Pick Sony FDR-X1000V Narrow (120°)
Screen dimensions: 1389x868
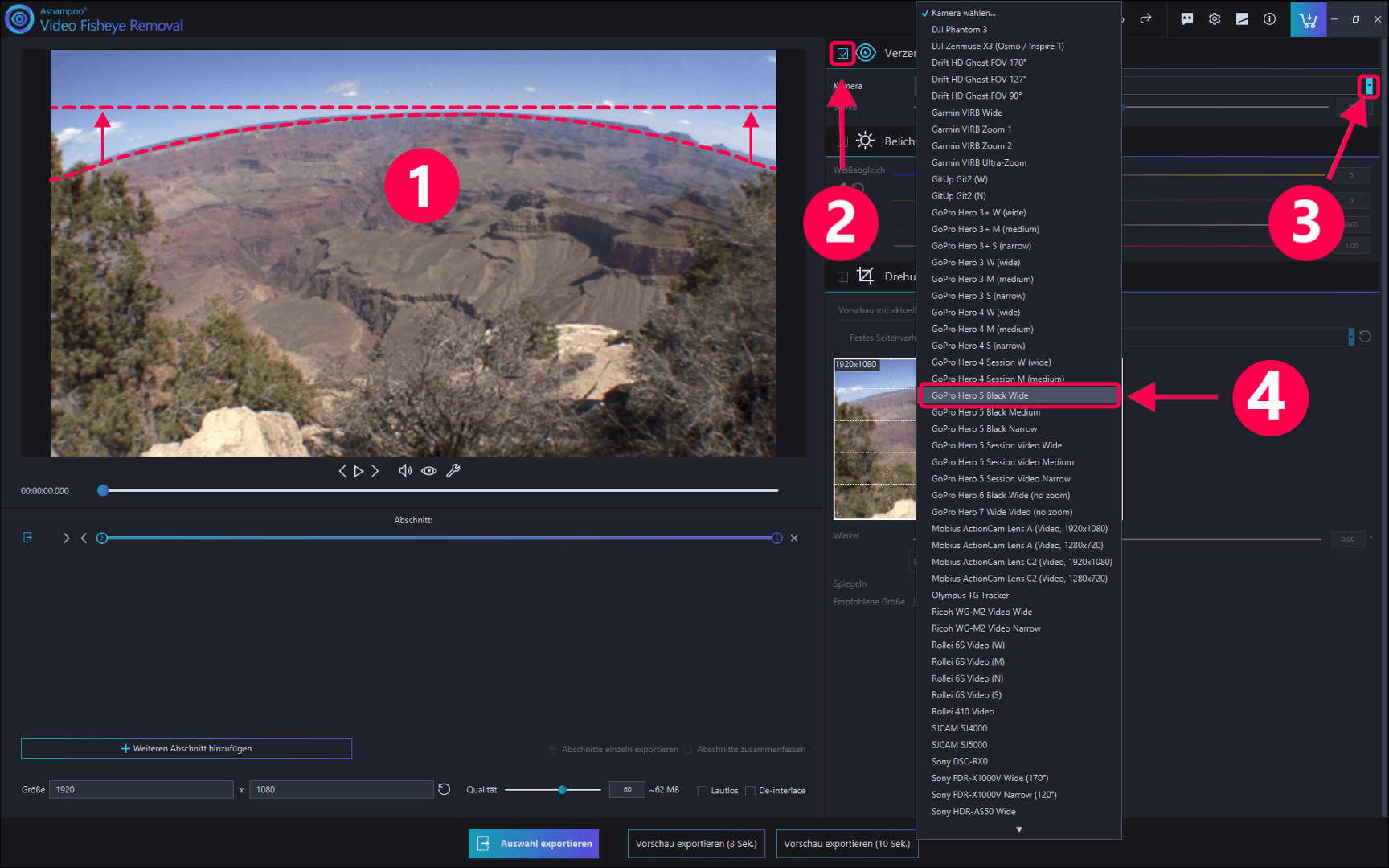1019,795
